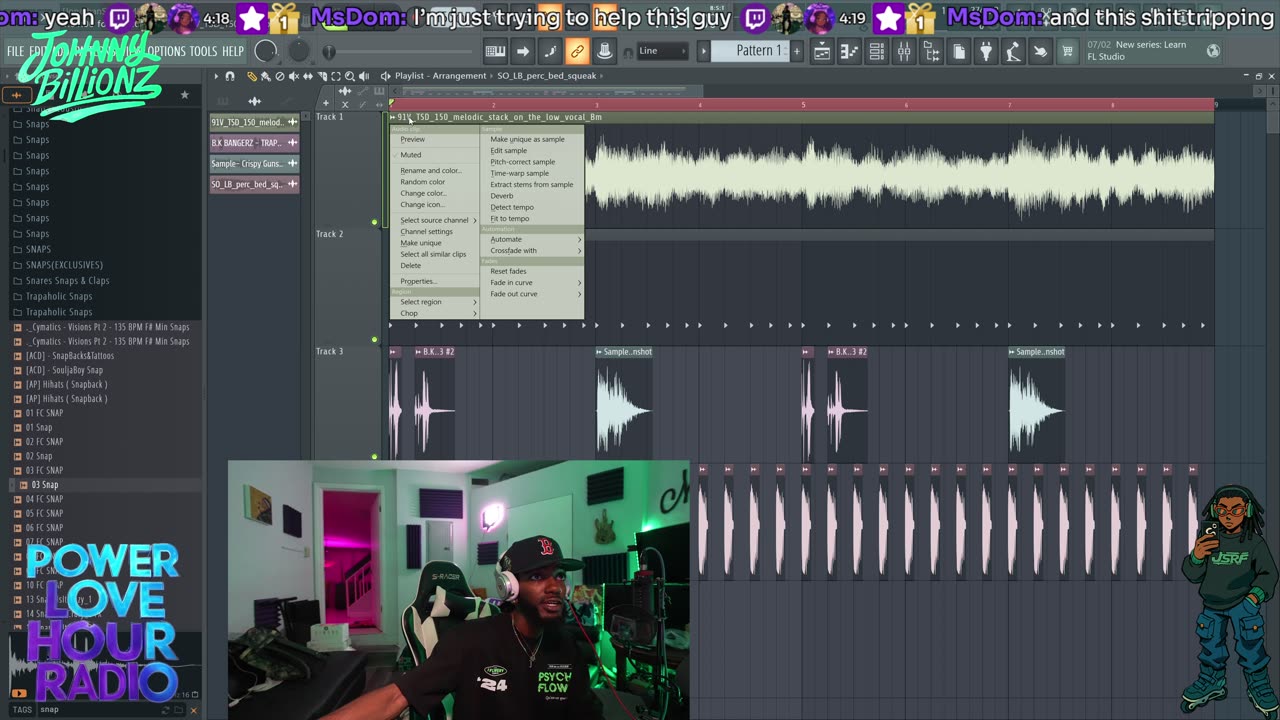Expand the Select source channel submenu
Screen dimensions: 1280x720
435,220
